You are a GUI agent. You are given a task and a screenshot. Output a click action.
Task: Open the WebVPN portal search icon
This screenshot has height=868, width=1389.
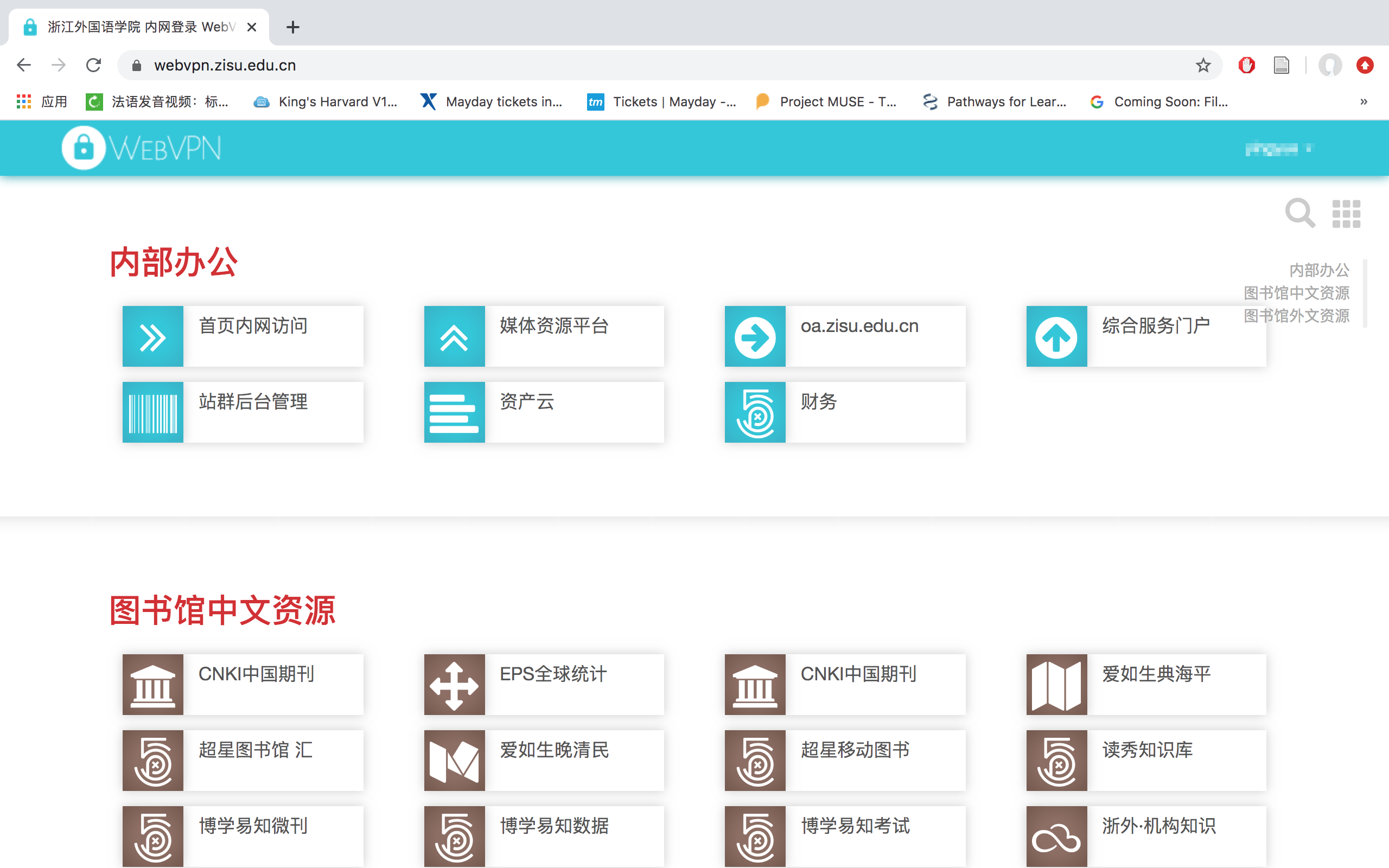point(1299,213)
